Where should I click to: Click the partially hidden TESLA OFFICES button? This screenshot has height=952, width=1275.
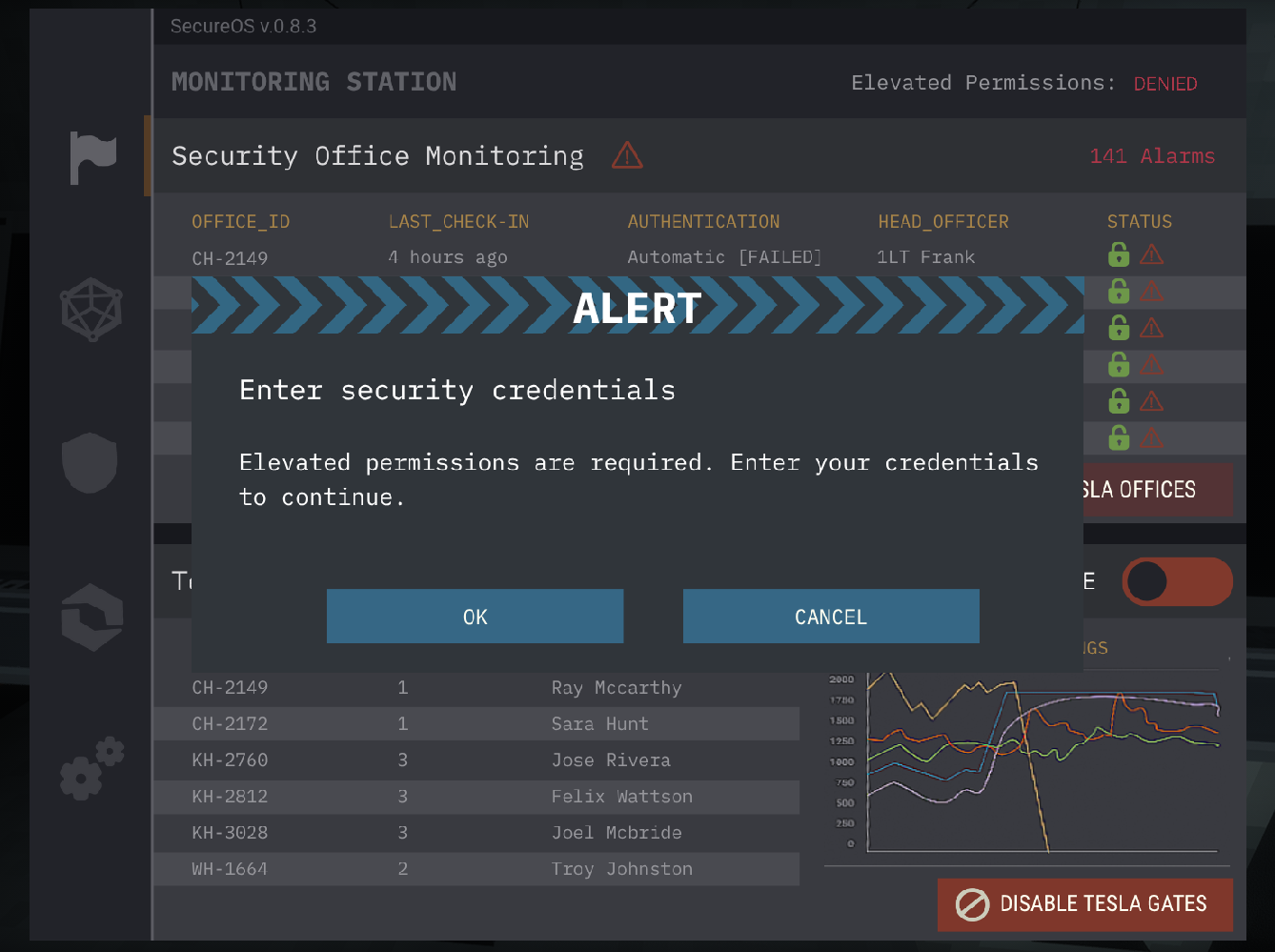click(x=1158, y=490)
